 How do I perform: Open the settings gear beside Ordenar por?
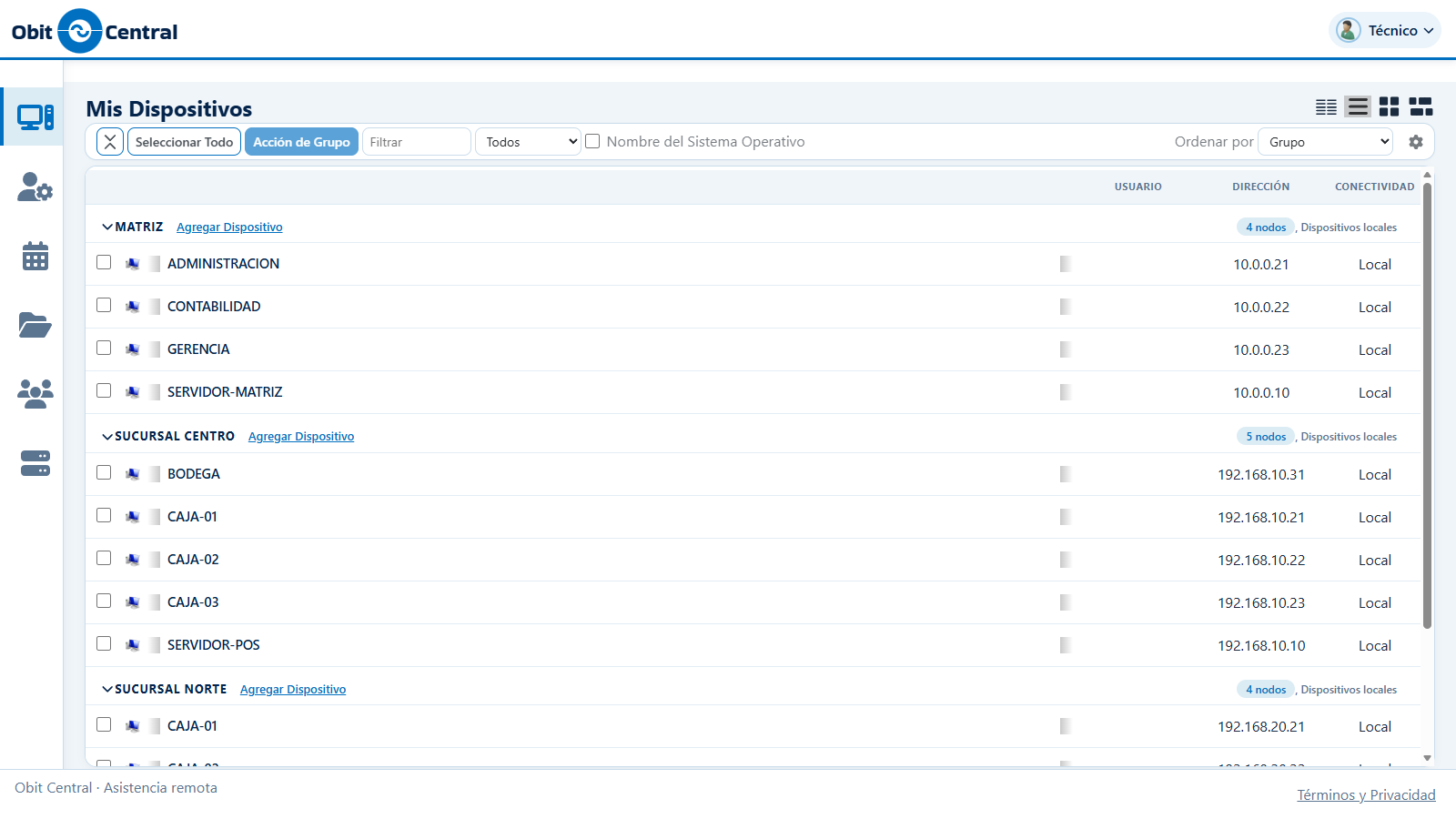(1416, 142)
